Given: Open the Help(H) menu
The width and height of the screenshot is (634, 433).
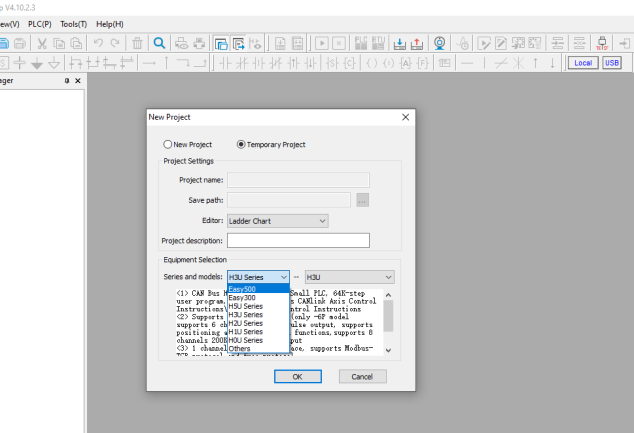Looking at the screenshot, I should tap(110, 24).
